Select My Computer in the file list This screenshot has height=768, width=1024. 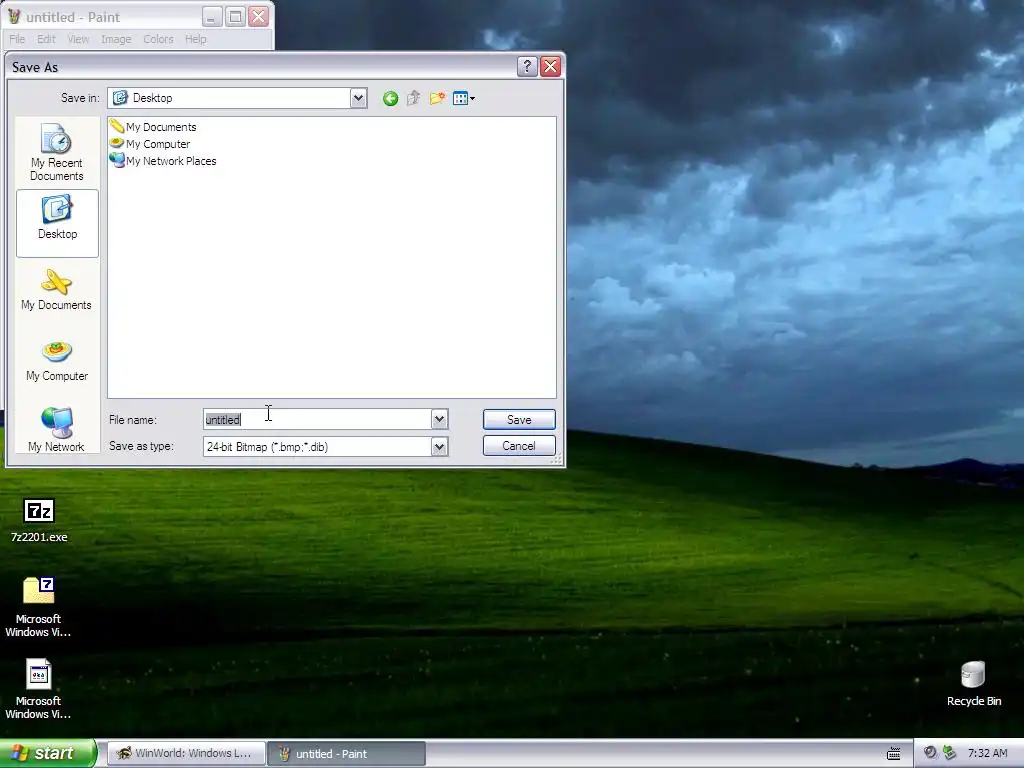point(150,144)
